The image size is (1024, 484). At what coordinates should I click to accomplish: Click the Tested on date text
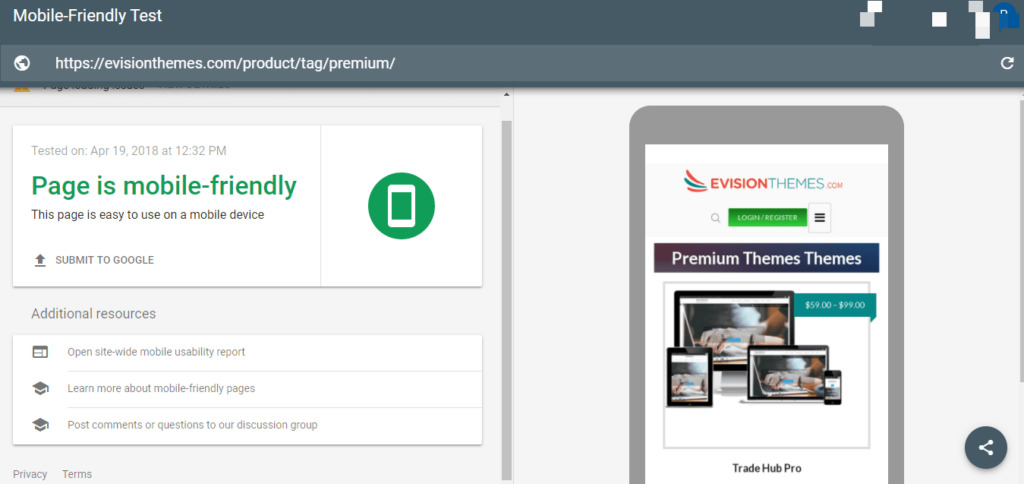pos(129,151)
